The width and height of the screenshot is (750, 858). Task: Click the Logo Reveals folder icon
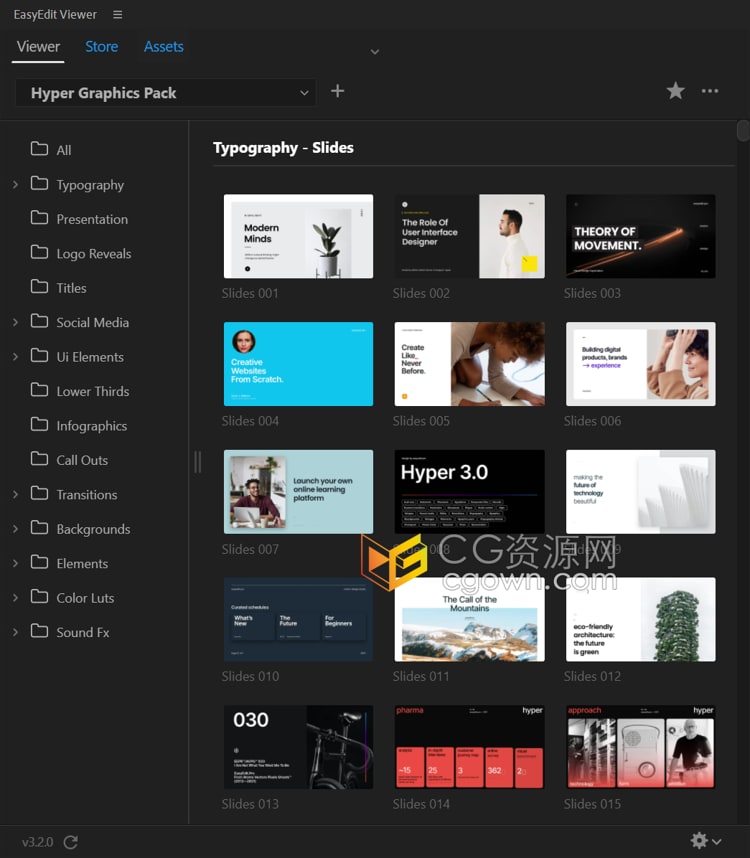(x=39, y=252)
